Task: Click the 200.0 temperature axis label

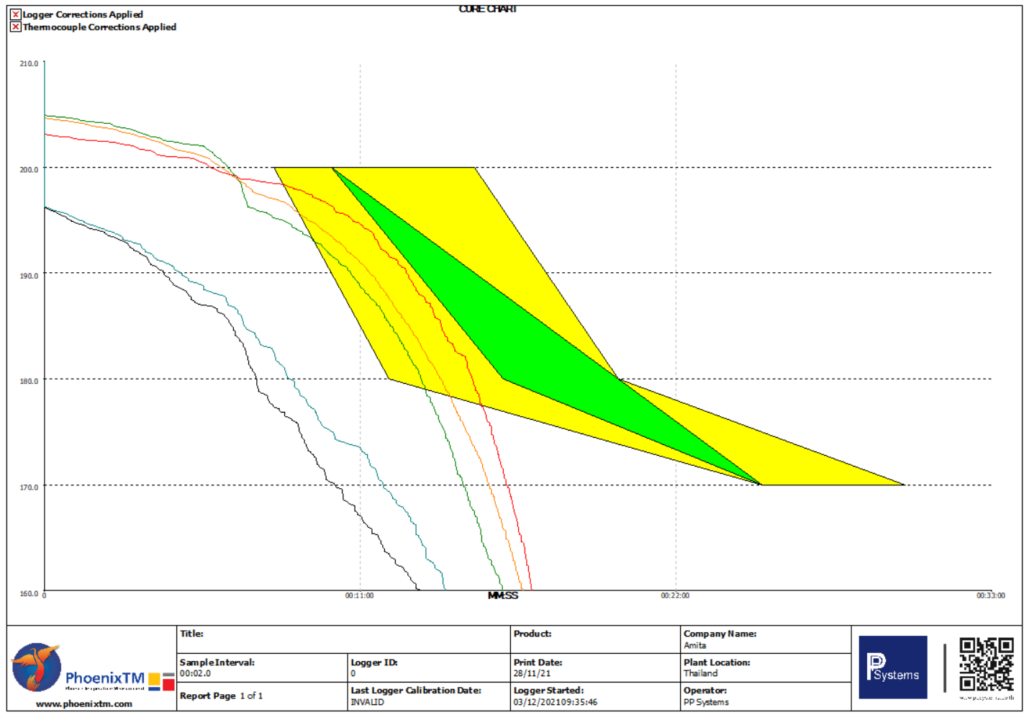Action: point(29,169)
